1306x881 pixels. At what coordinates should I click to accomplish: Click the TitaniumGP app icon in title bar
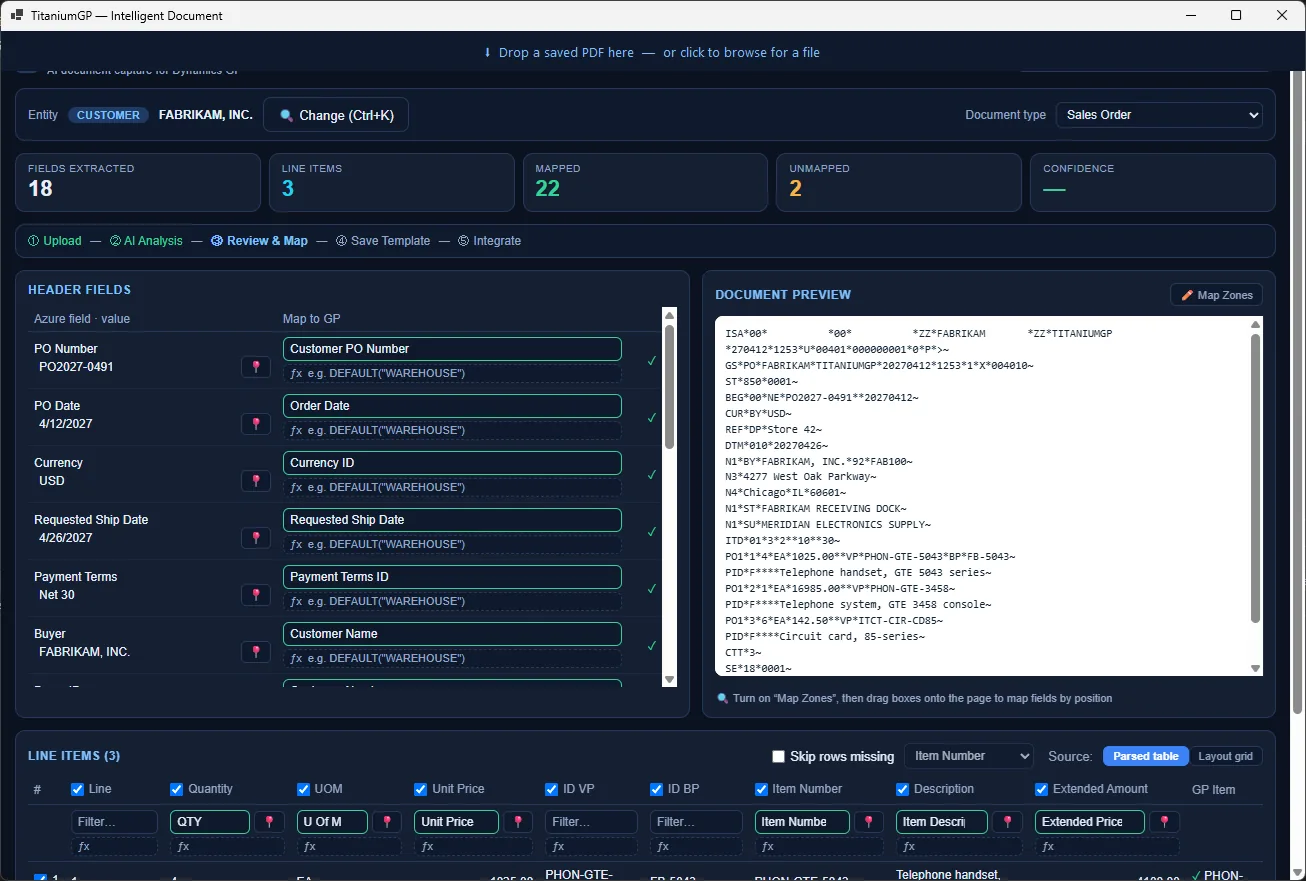(17, 16)
